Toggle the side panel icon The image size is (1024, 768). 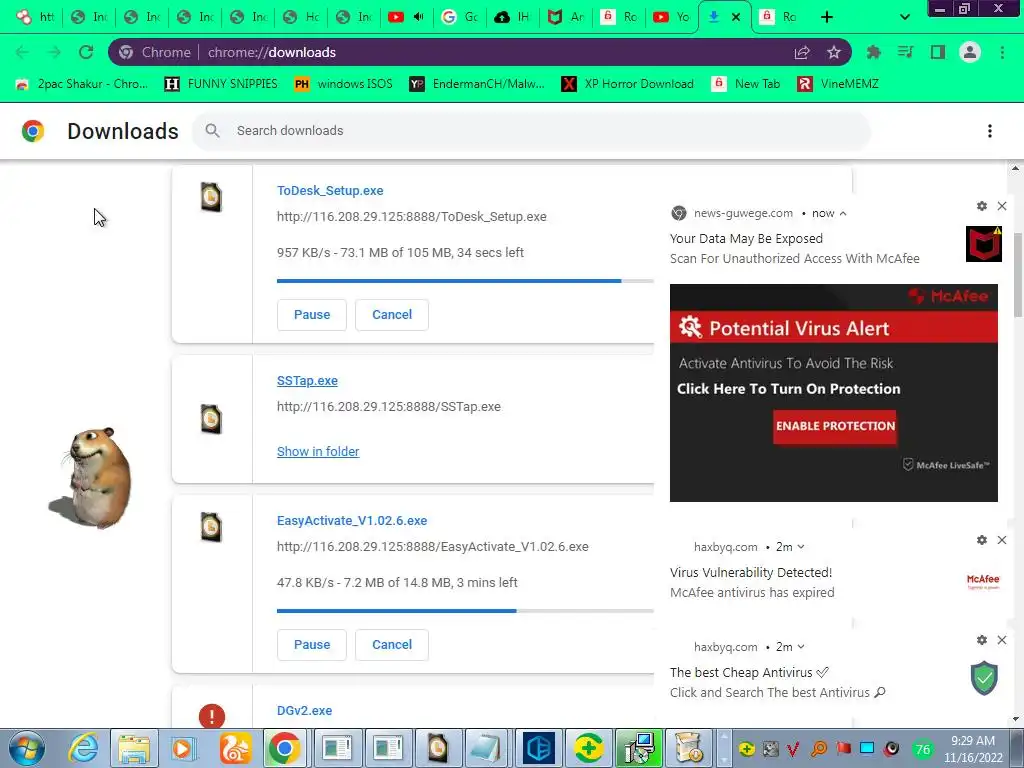coord(937,52)
